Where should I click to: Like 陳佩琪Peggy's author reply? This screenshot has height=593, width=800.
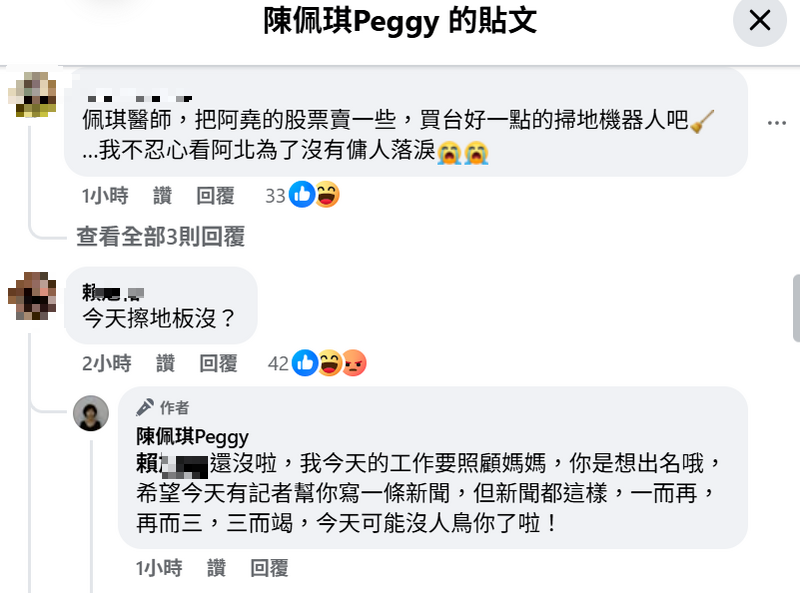[216, 568]
